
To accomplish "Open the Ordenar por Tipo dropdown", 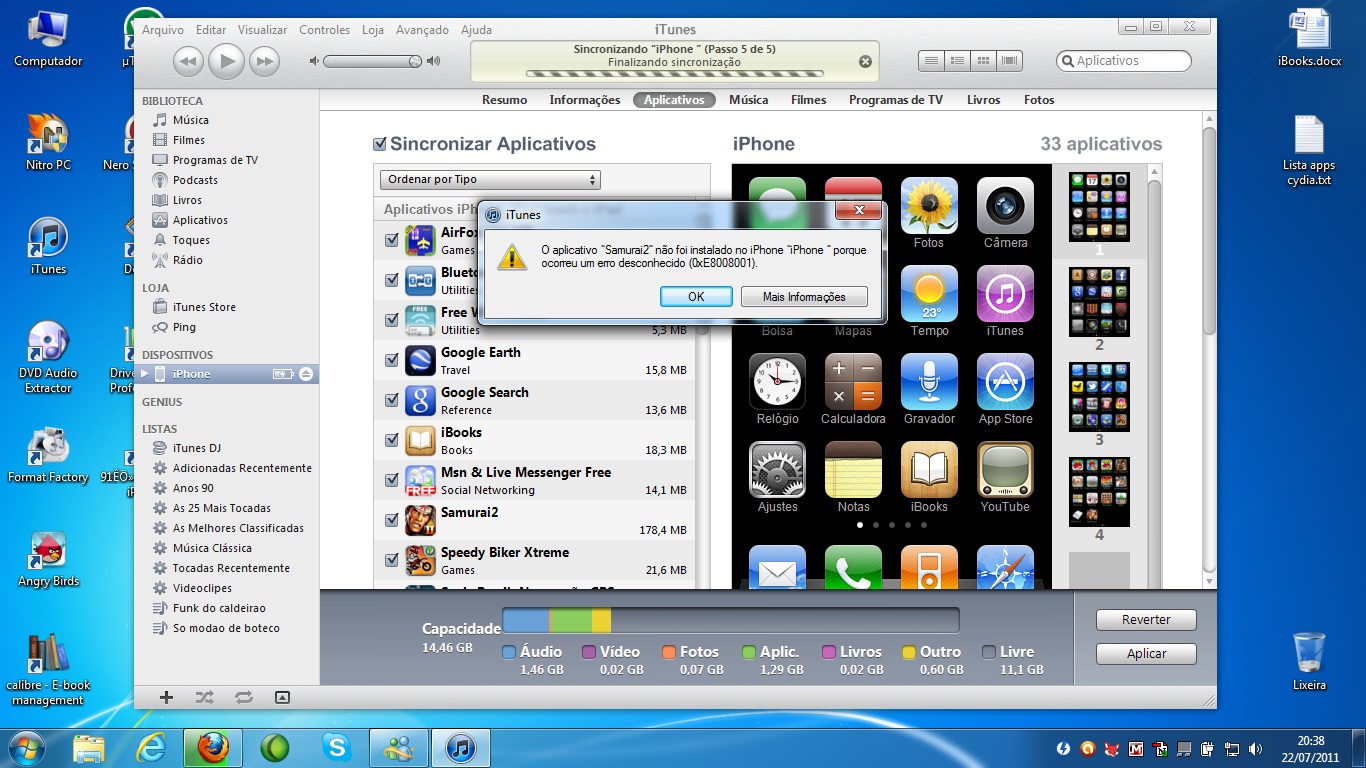I will [x=490, y=180].
